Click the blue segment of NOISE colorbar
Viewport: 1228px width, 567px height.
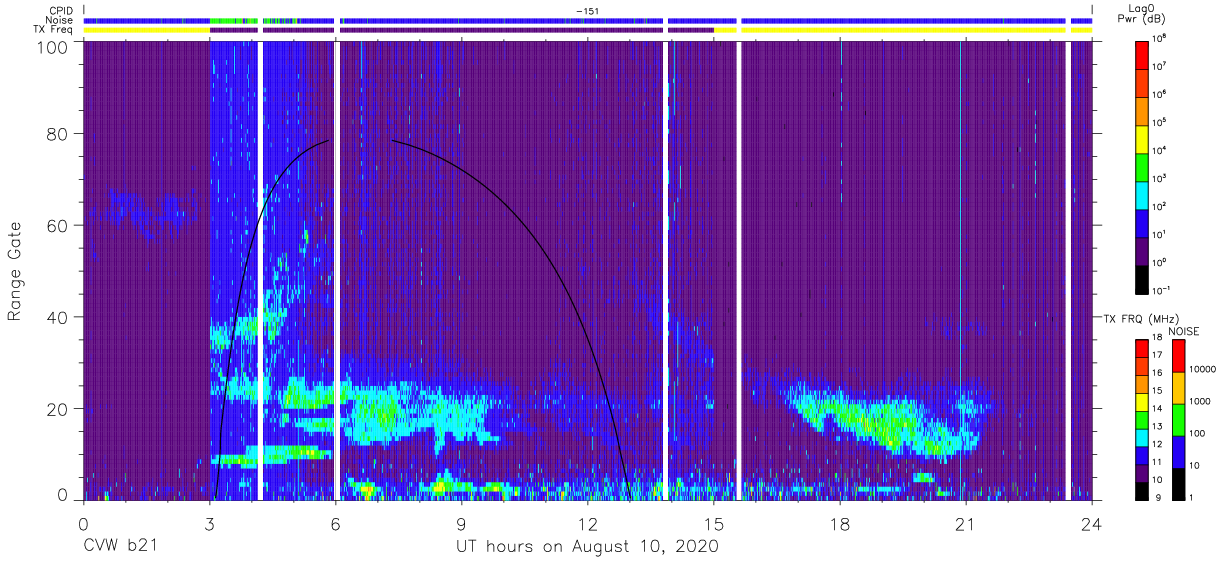pyautogui.click(x=1179, y=451)
